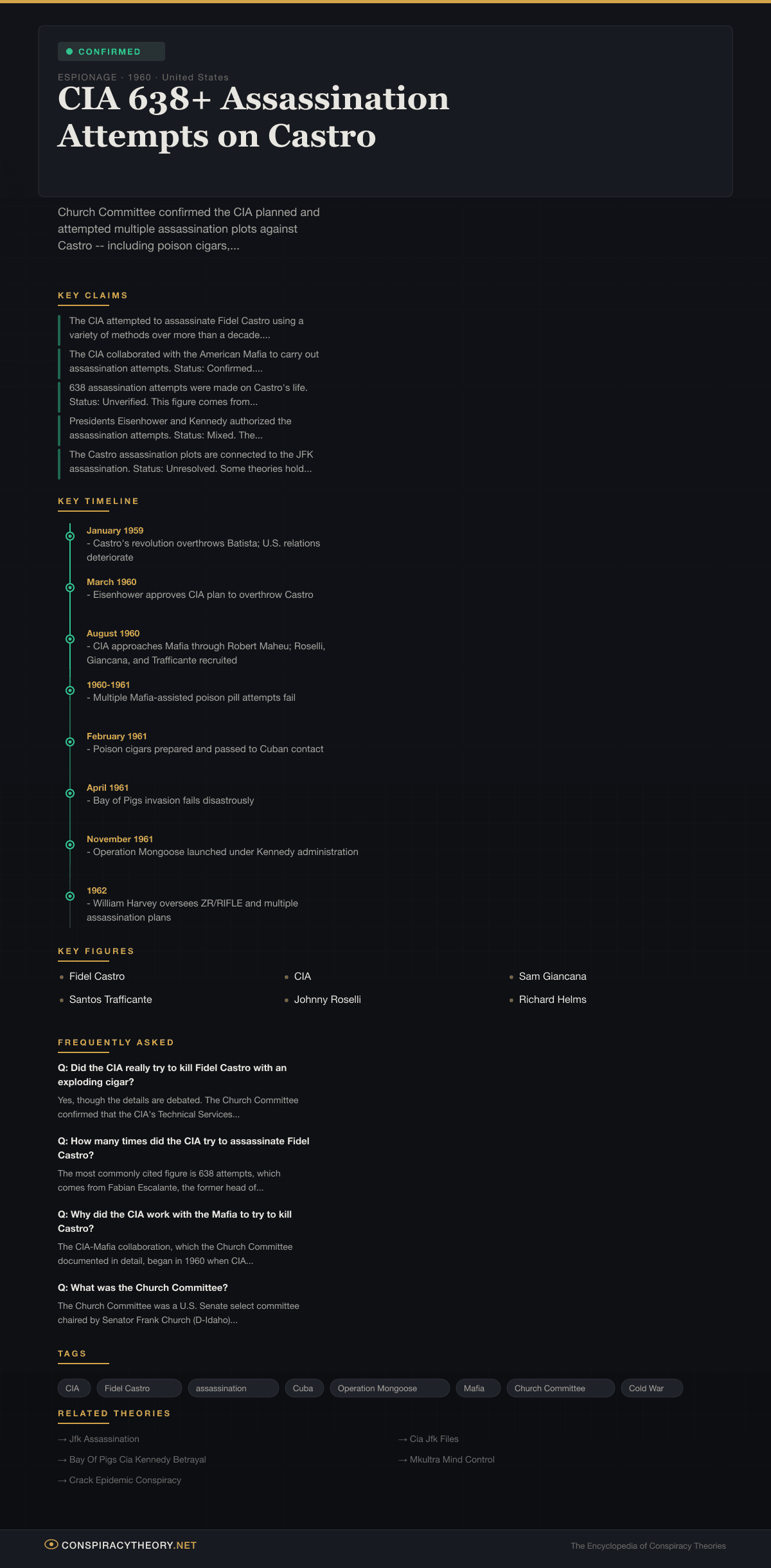Click the Cuba tag chip
Screen dimensions: 771x1568
click(x=303, y=1388)
